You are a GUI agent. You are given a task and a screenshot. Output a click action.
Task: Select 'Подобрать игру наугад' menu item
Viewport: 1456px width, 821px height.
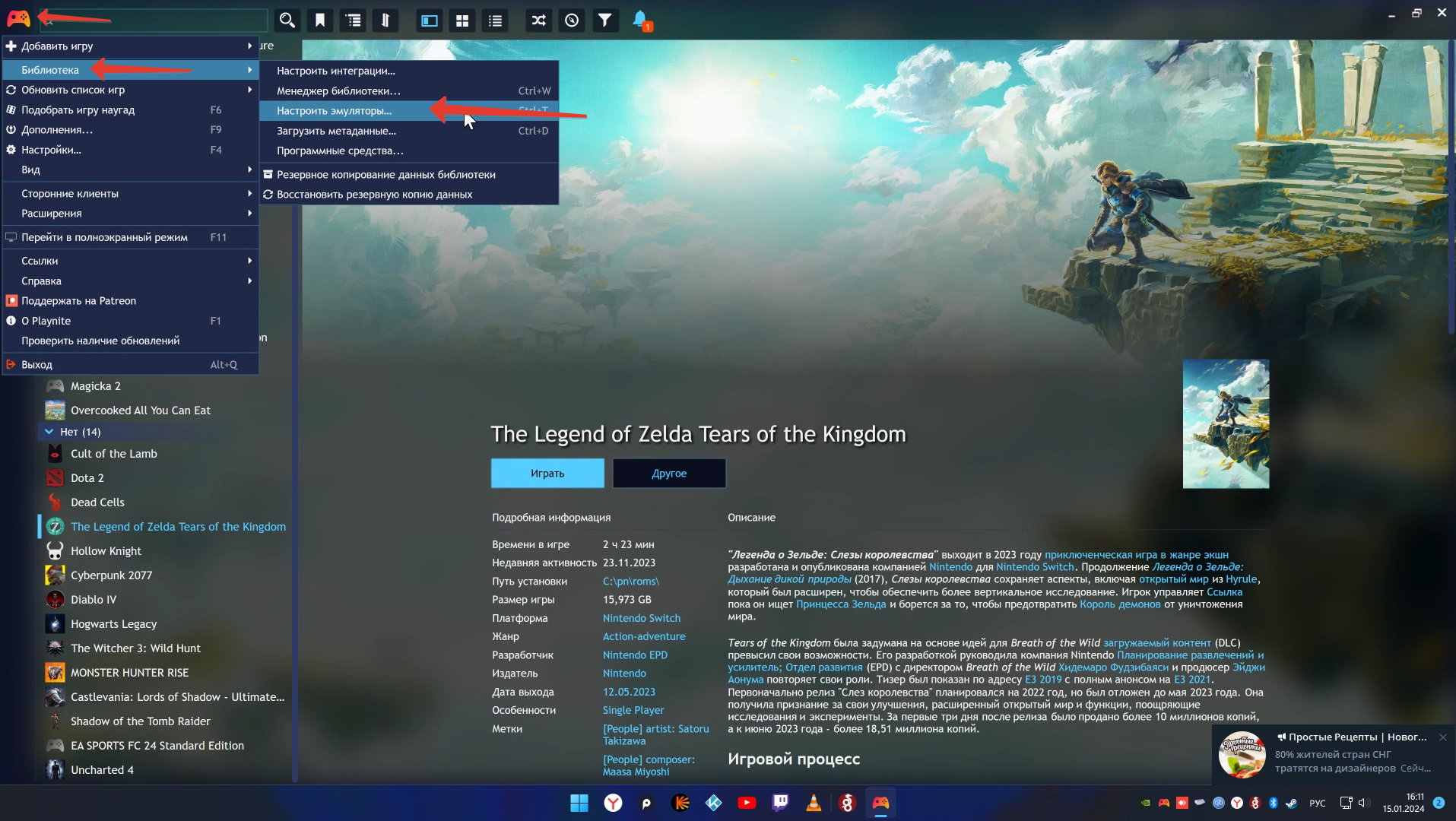pos(131,110)
